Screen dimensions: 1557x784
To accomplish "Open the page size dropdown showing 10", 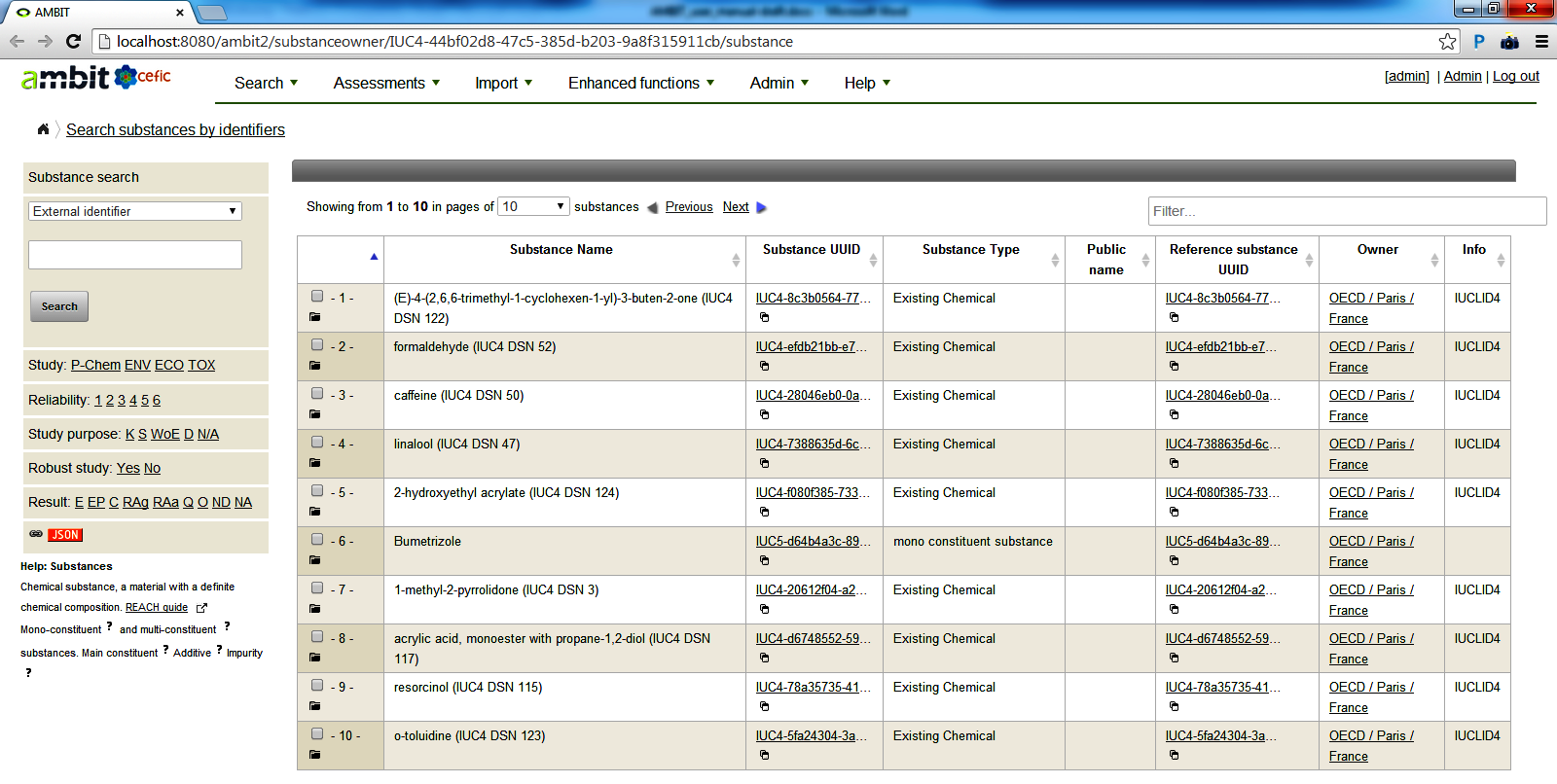I will (533, 206).
